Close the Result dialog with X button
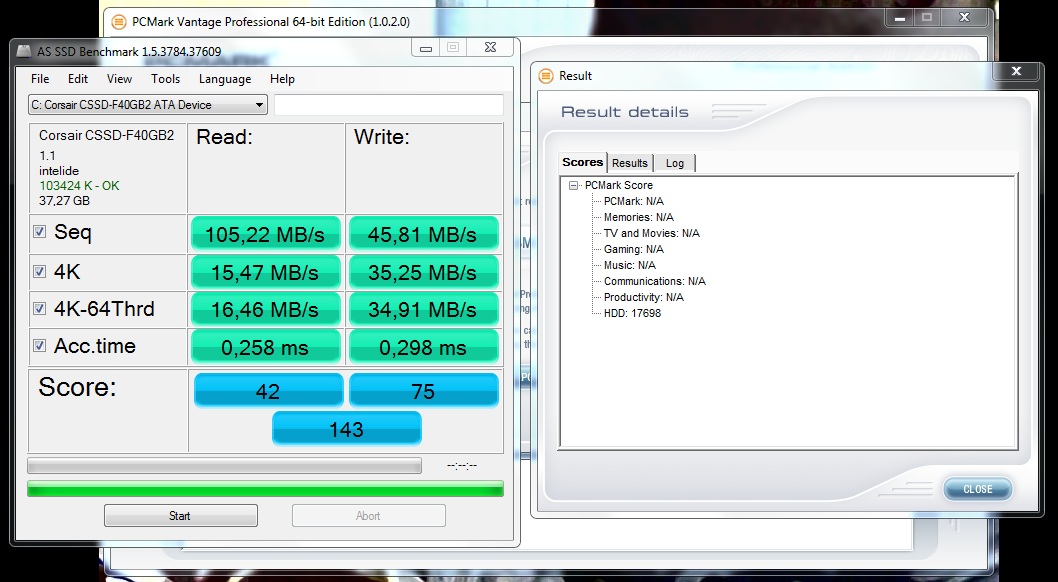This screenshot has height=582, width=1058. pos(1016,71)
